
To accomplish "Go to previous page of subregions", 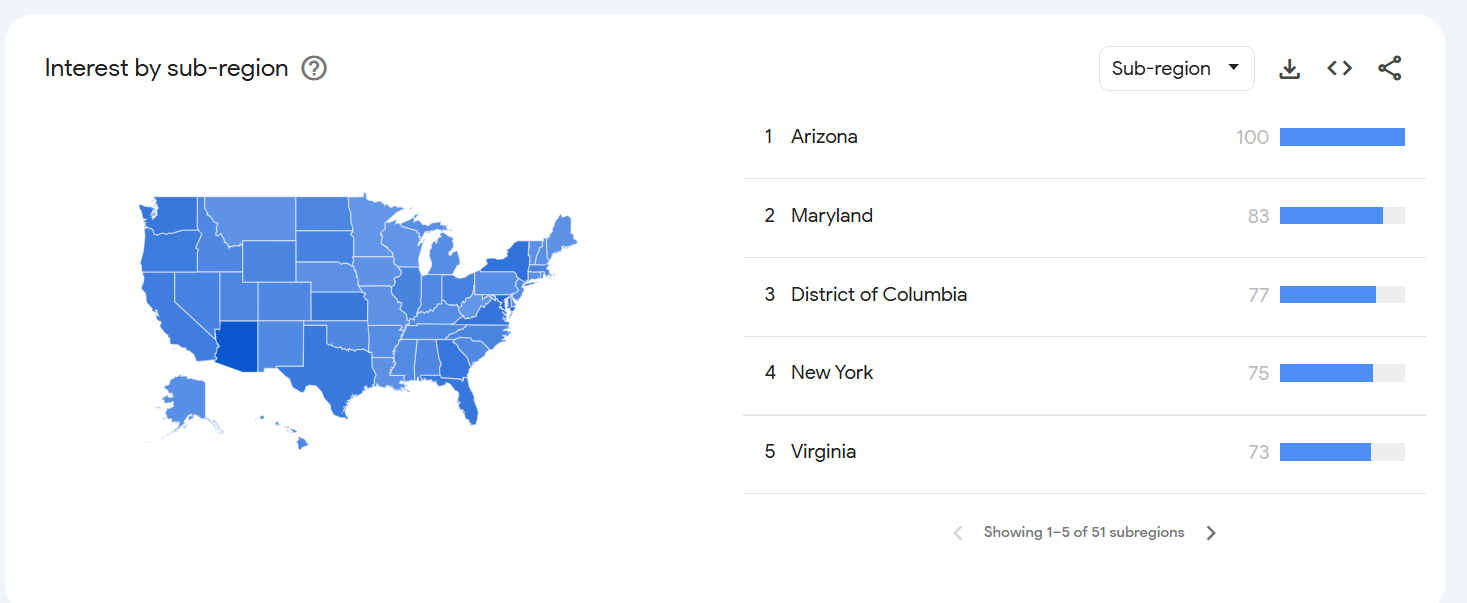I will click(958, 533).
